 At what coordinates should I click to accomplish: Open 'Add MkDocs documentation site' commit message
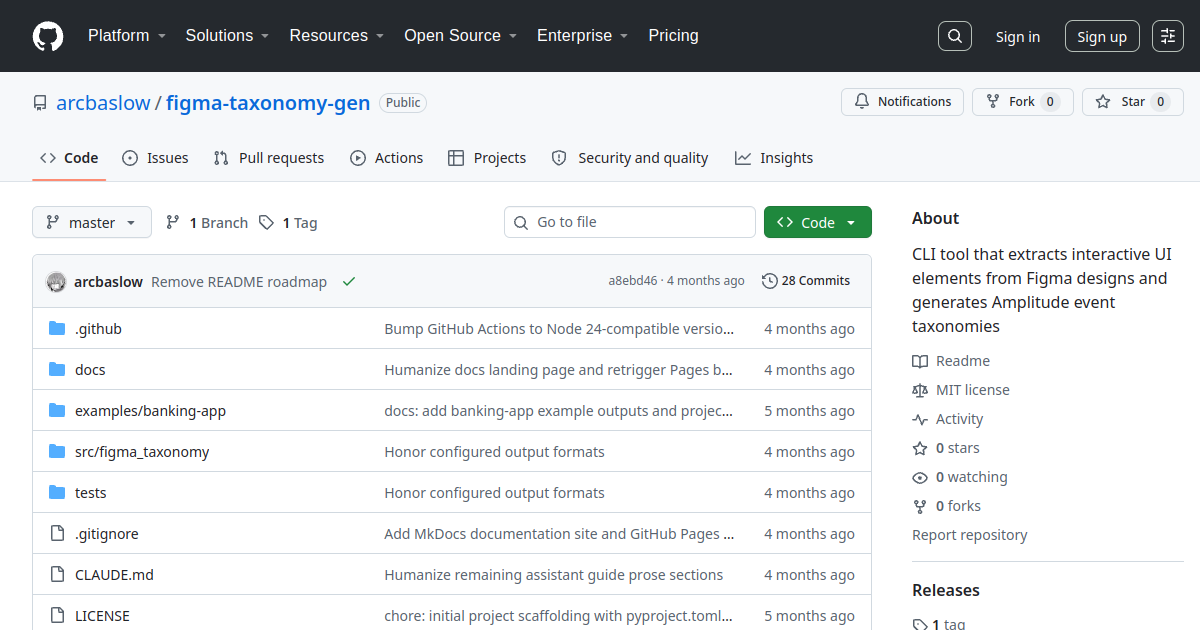560,534
